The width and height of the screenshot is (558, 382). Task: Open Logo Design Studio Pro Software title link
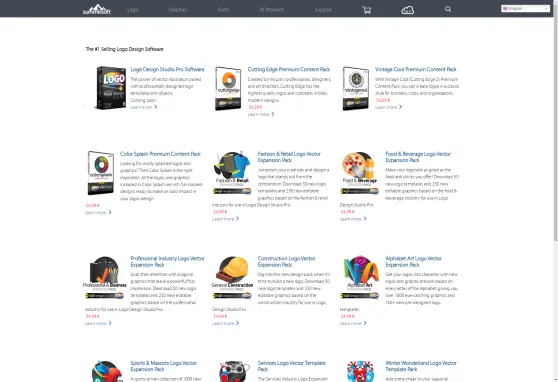(167, 69)
